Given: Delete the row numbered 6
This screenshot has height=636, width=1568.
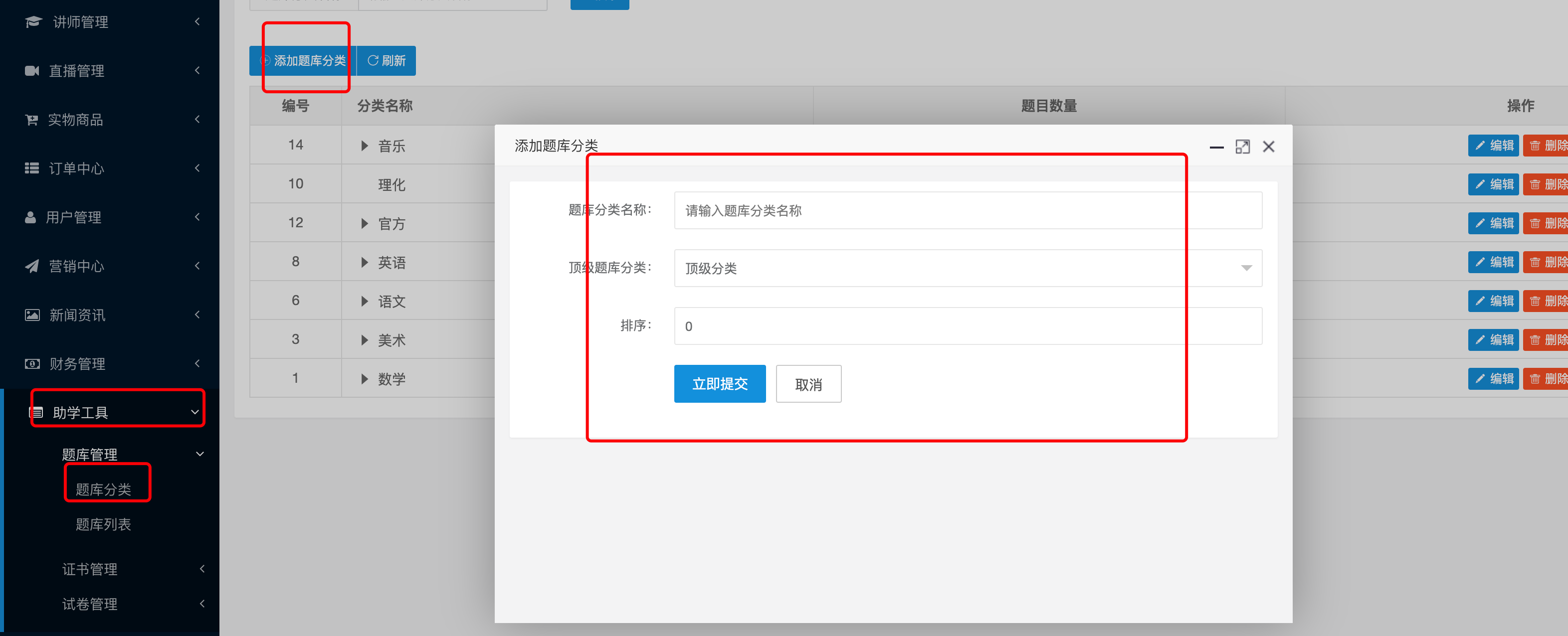Looking at the screenshot, I should tap(1546, 301).
